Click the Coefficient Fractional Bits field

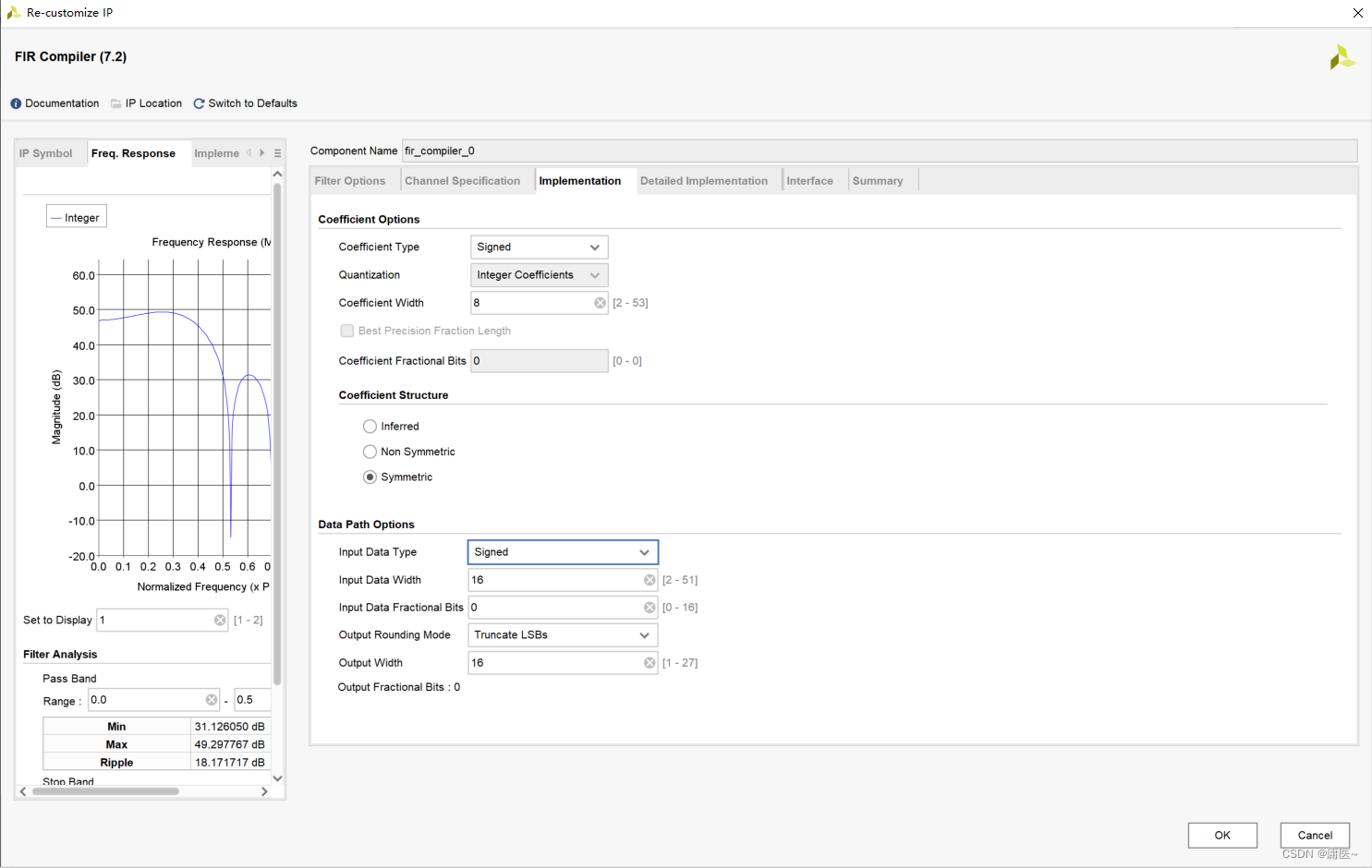(540, 361)
